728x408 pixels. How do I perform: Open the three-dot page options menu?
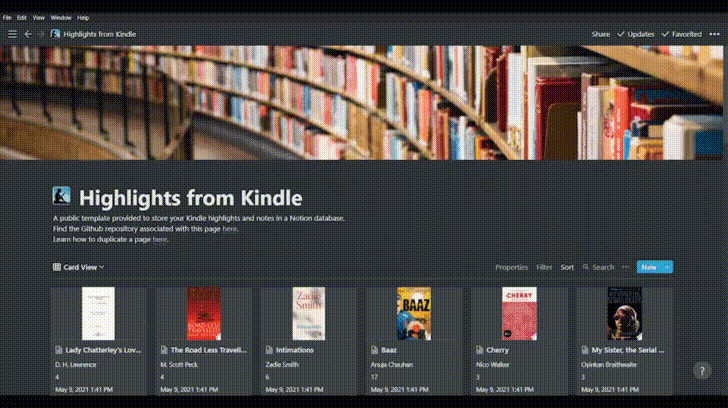715,34
